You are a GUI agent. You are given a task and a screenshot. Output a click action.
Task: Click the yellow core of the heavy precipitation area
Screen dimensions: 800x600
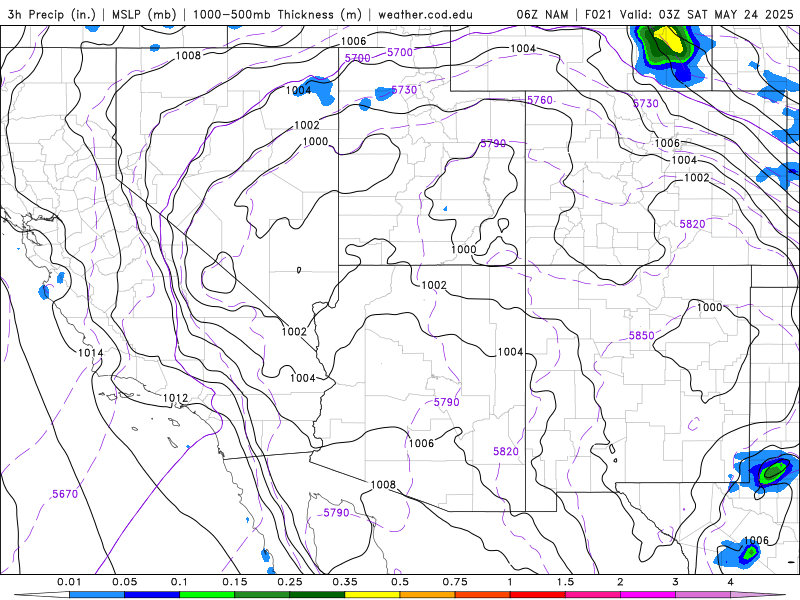(x=669, y=40)
